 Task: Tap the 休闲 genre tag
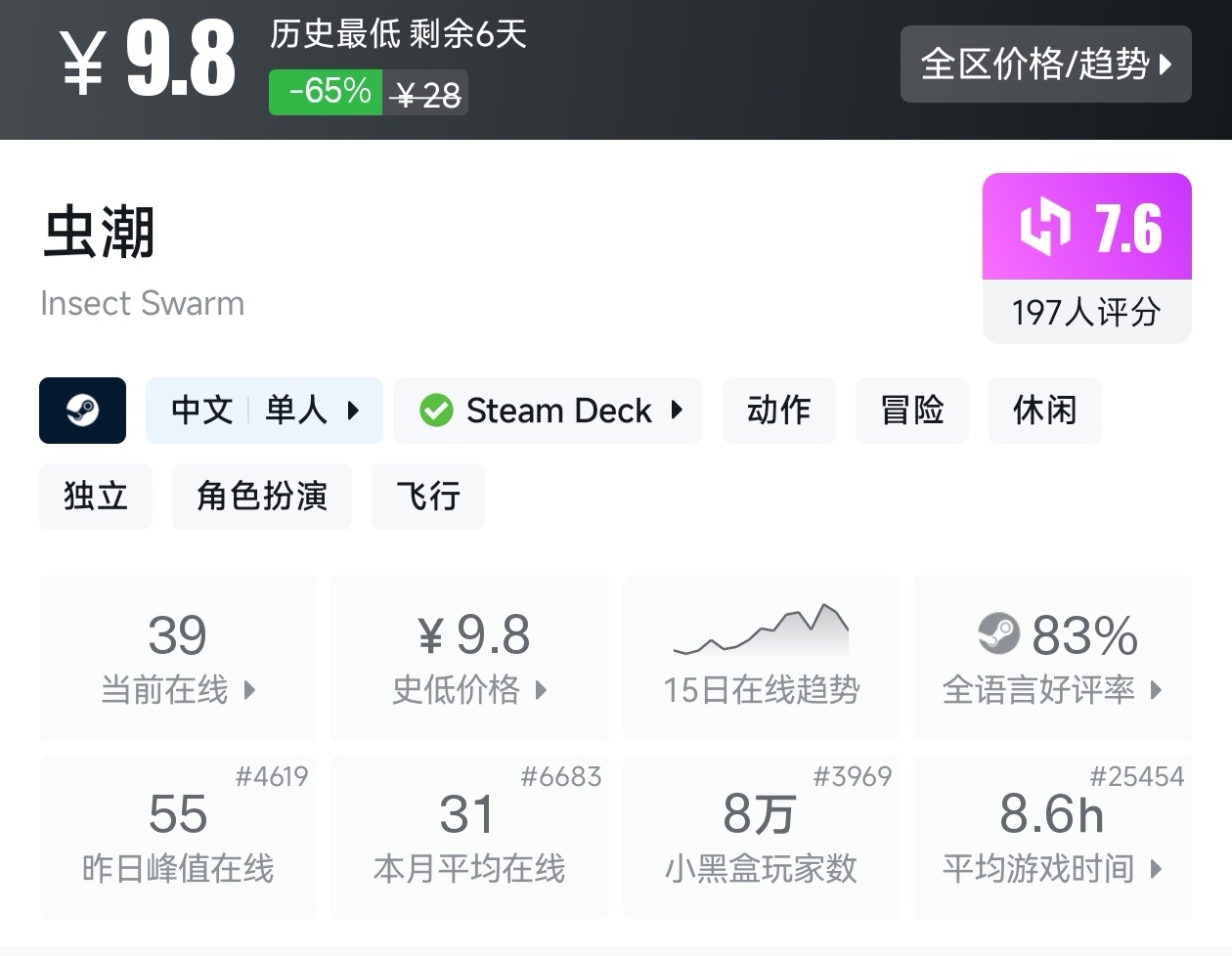[x=1044, y=411]
